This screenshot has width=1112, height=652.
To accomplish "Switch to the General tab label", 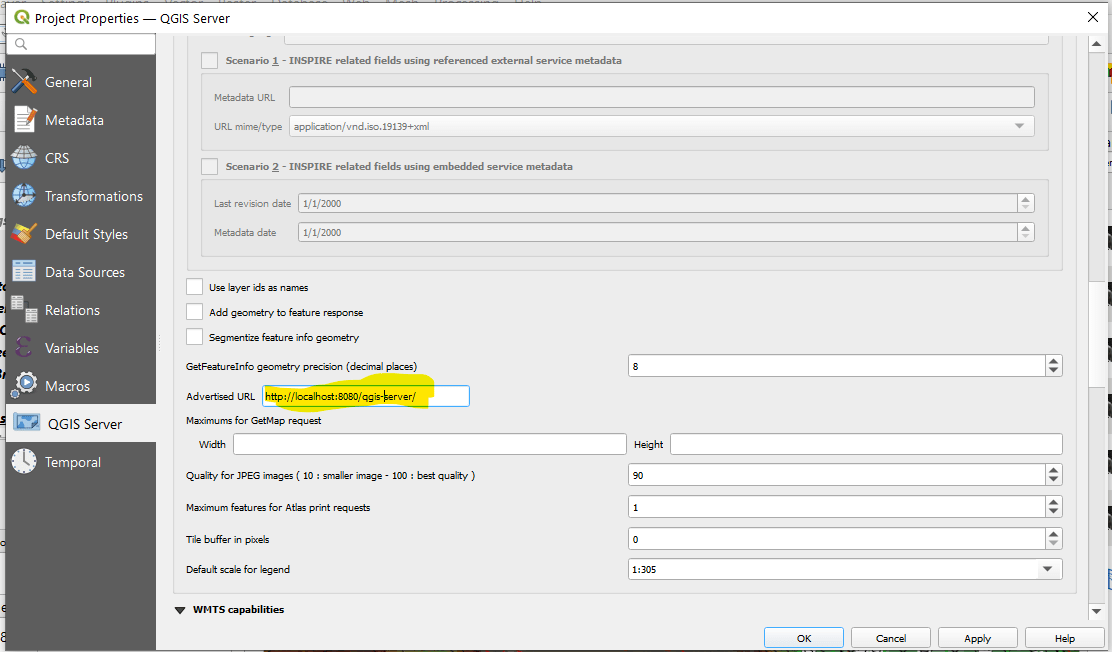I will coord(68,82).
